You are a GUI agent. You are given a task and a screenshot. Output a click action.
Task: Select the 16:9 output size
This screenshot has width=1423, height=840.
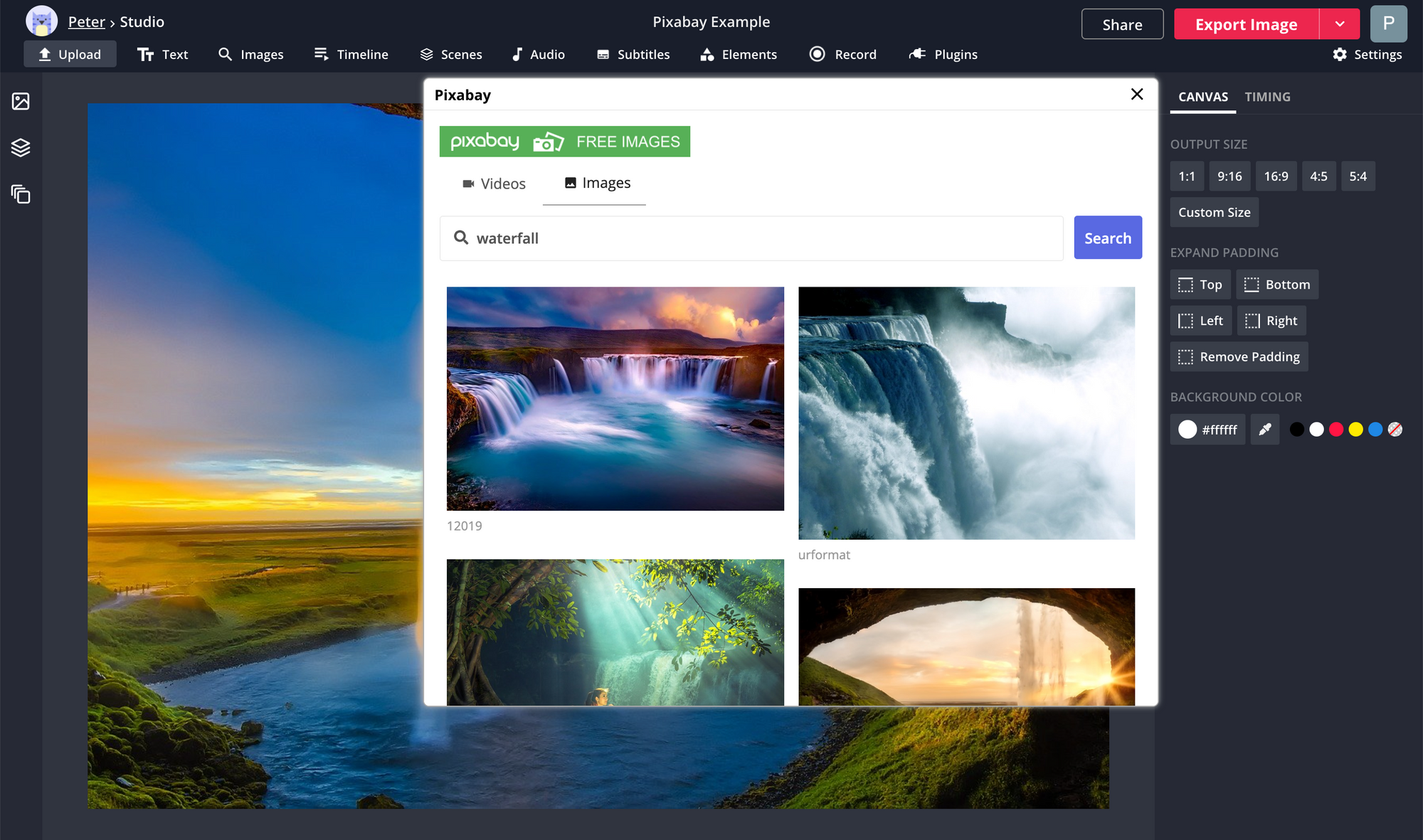[x=1276, y=176]
